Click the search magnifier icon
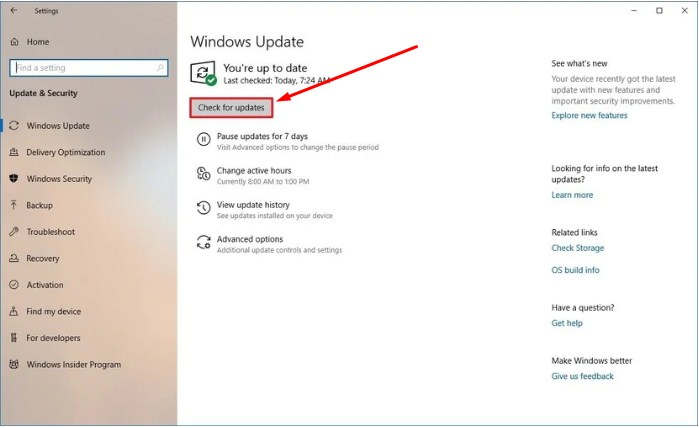The width and height of the screenshot is (699, 428). click(160, 68)
